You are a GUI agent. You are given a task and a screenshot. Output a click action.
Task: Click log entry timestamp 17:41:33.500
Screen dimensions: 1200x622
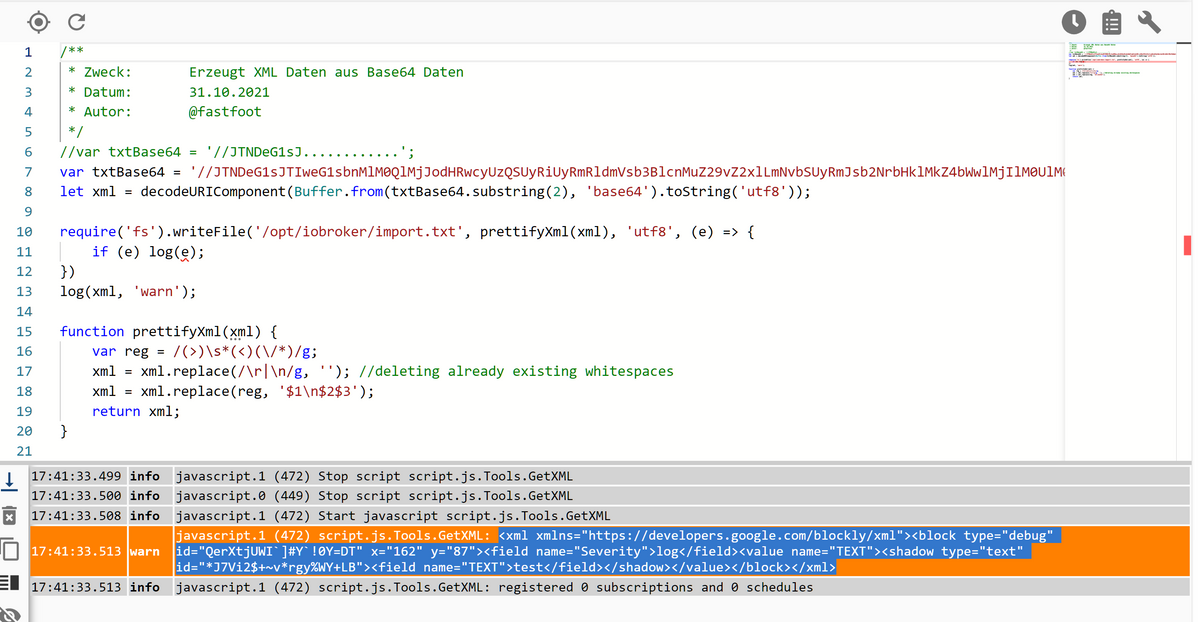(x=76, y=495)
